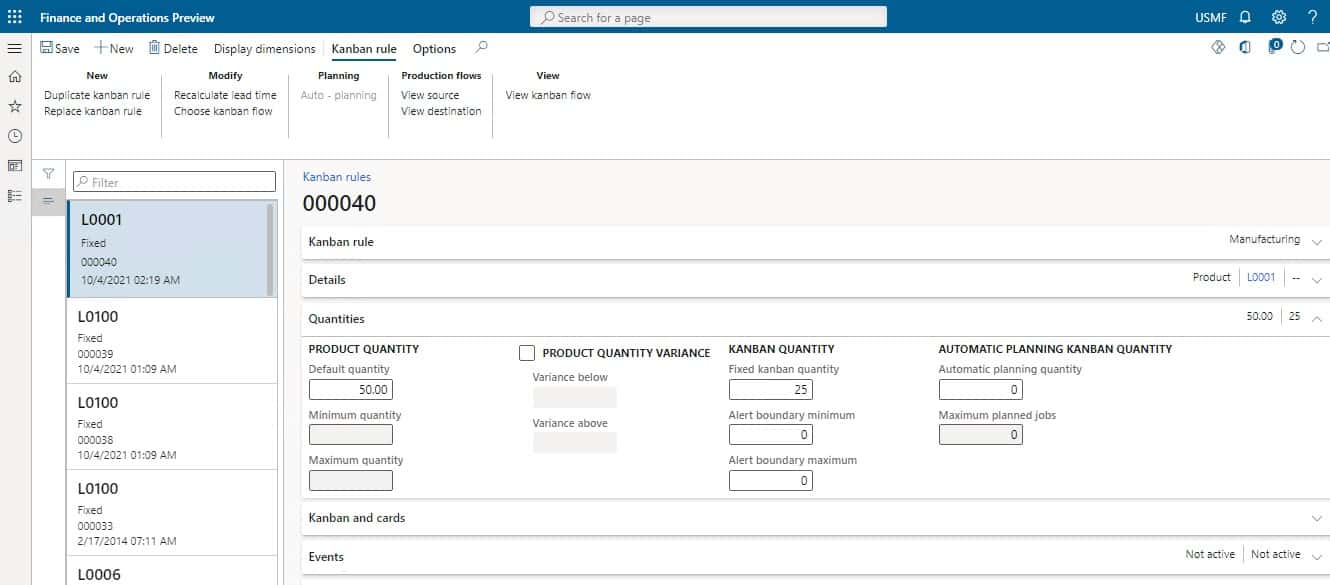Screen dimensions: 1330x585
Task: Save the kanban rule
Action: pyautogui.click(x=60, y=48)
